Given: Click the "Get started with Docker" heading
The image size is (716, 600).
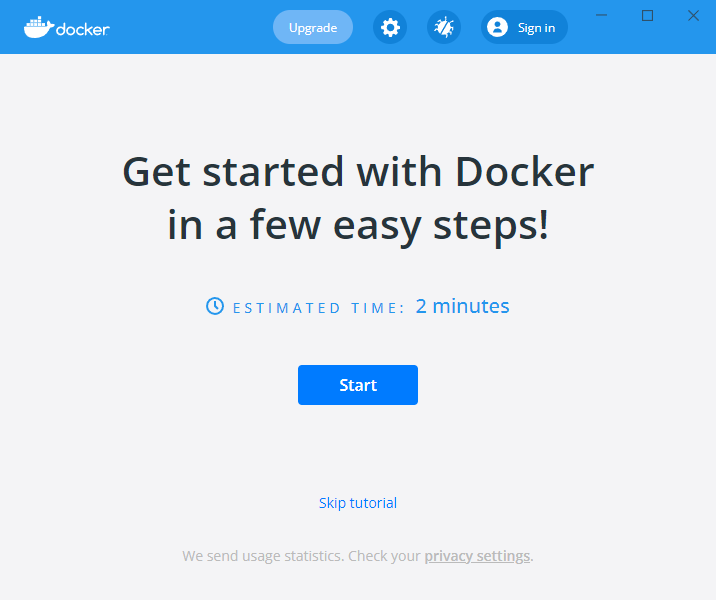Looking at the screenshot, I should [x=358, y=172].
